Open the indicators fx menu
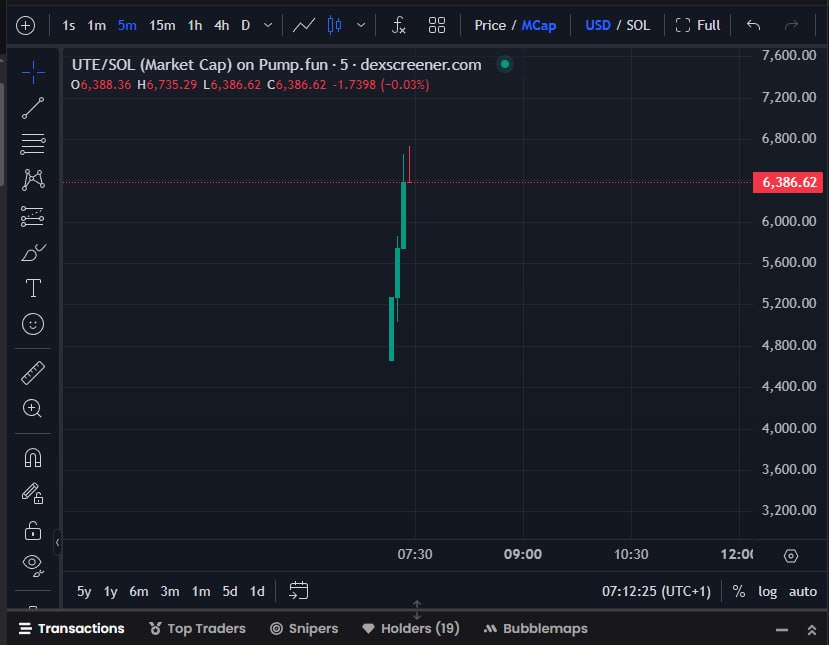 [399, 25]
